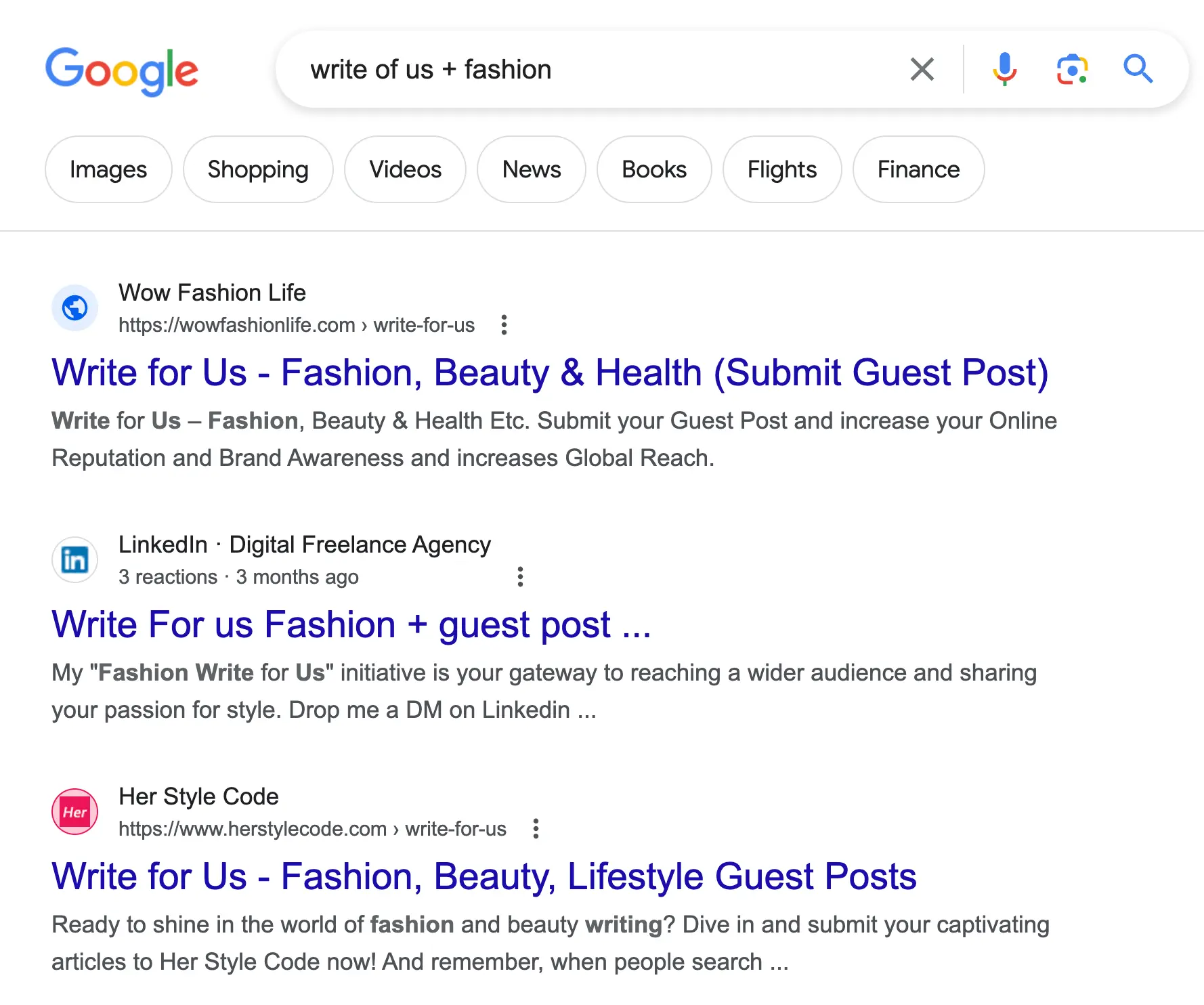Show Books search results

(654, 169)
